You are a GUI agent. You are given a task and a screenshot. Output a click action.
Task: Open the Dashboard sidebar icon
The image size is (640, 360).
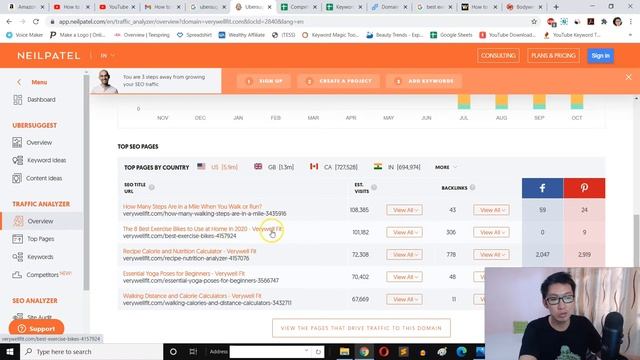pos(18,100)
